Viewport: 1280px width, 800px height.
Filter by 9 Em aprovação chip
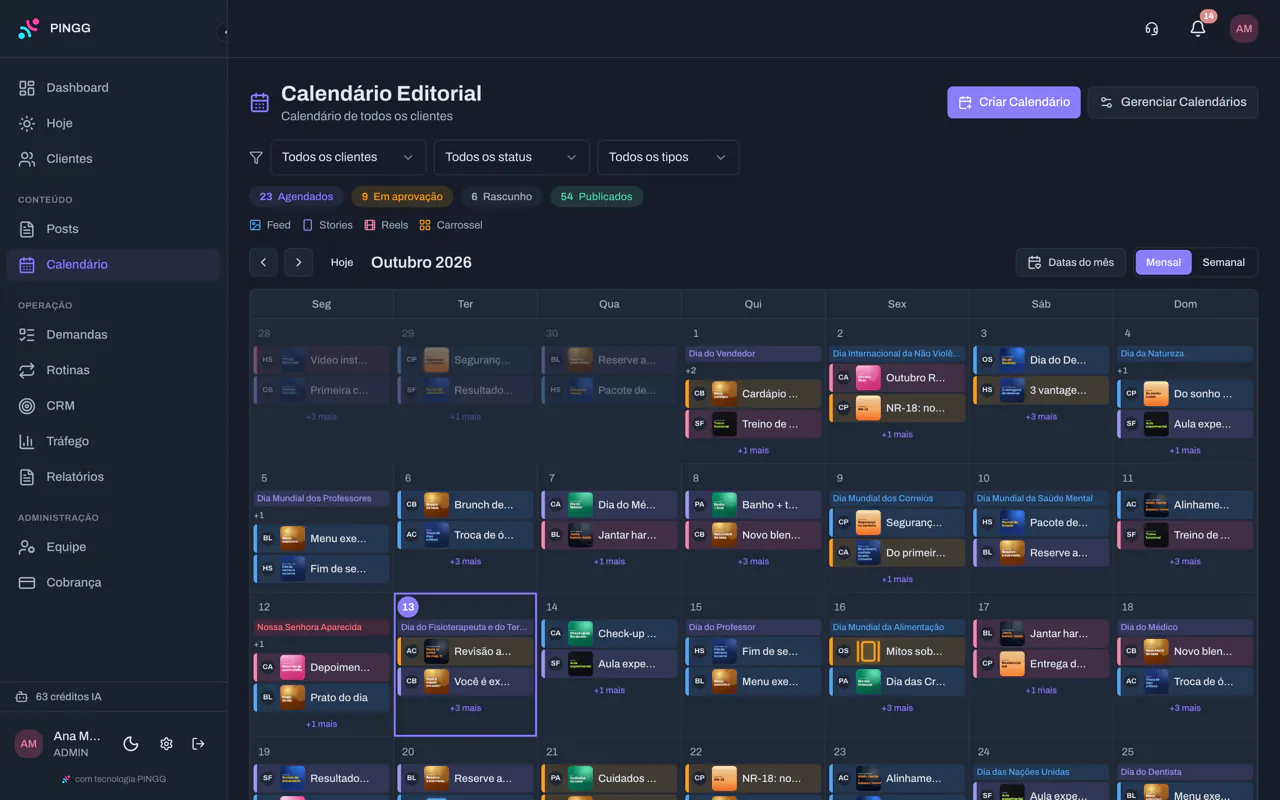click(402, 197)
